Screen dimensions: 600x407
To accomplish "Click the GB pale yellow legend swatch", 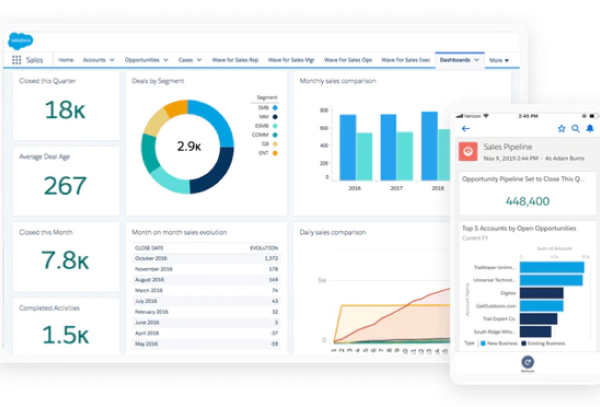I will (x=275, y=144).
